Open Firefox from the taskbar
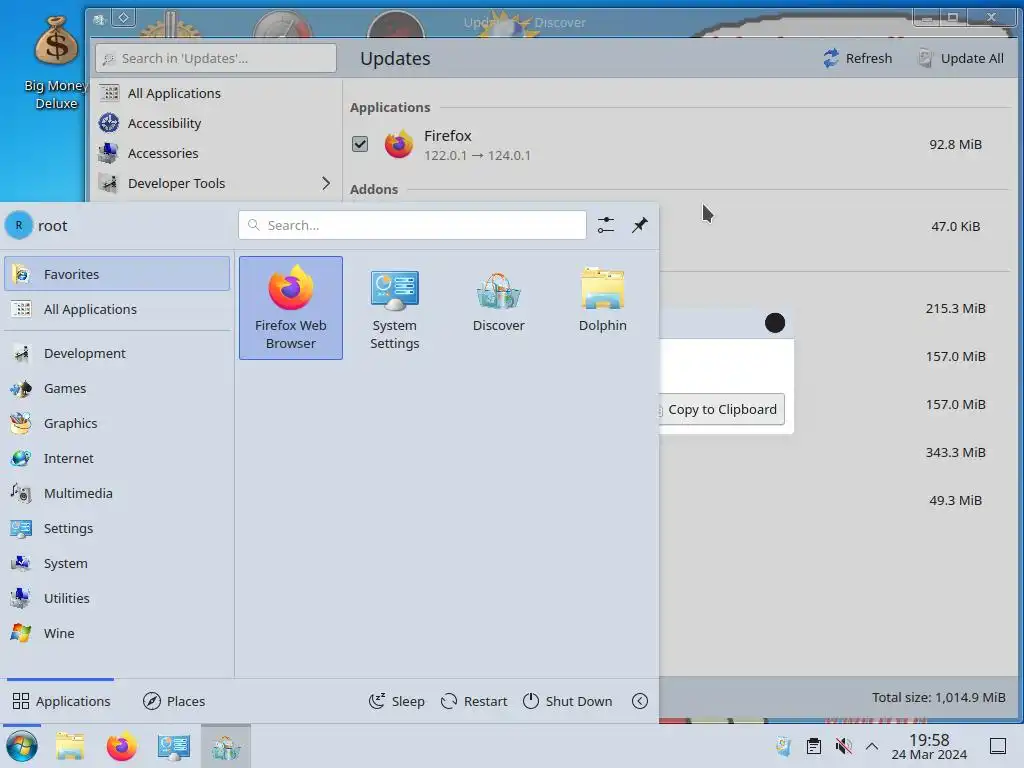Viewport: 1024px width, 768px height. click(121, 746)
